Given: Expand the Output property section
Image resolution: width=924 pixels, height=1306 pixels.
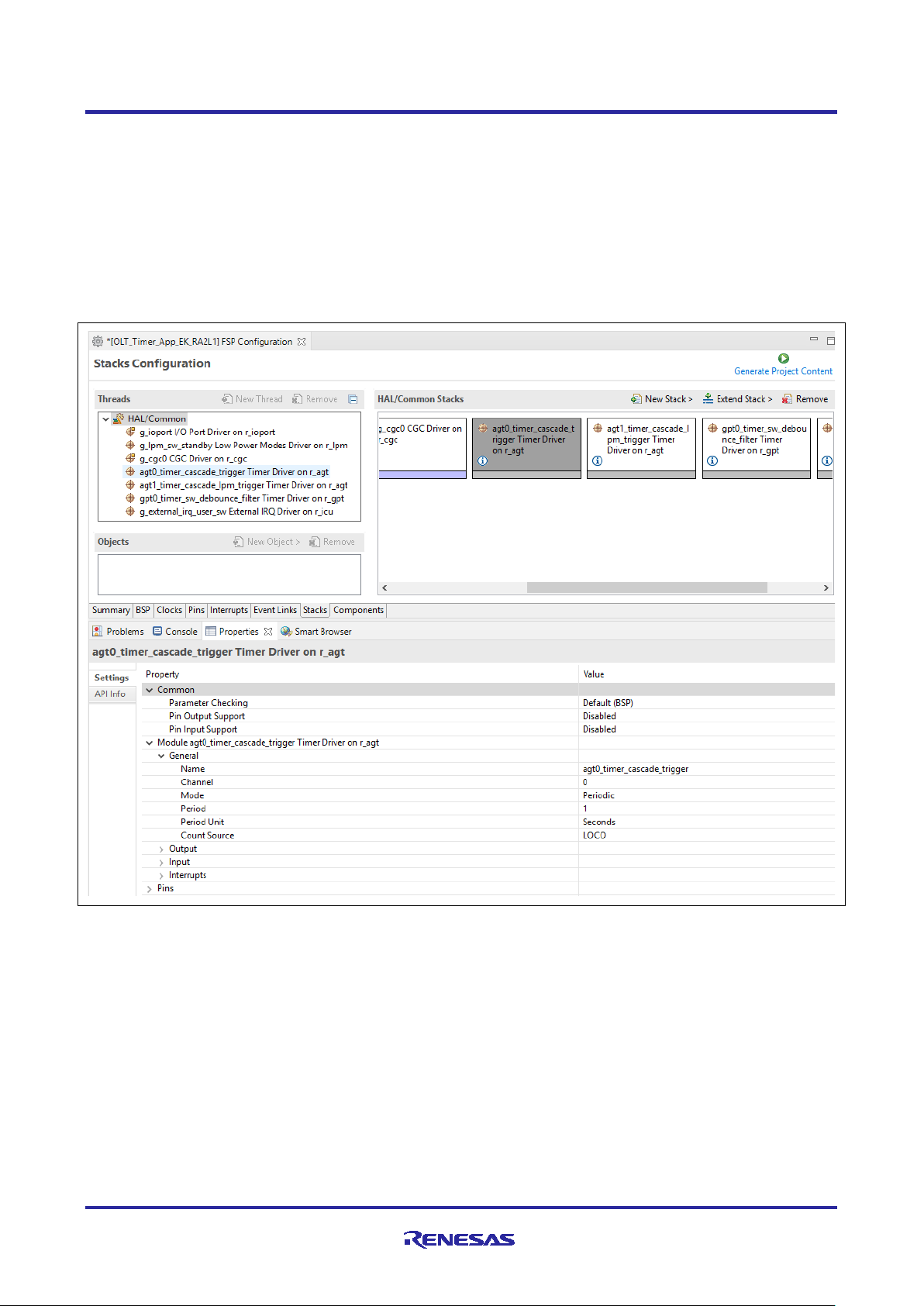Looking at the screenshot, I should [x=161, y=849].
